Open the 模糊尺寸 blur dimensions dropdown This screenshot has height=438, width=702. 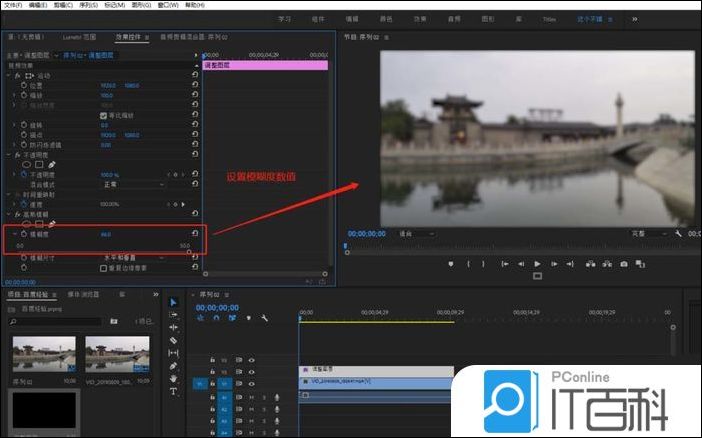pos(125,257)
